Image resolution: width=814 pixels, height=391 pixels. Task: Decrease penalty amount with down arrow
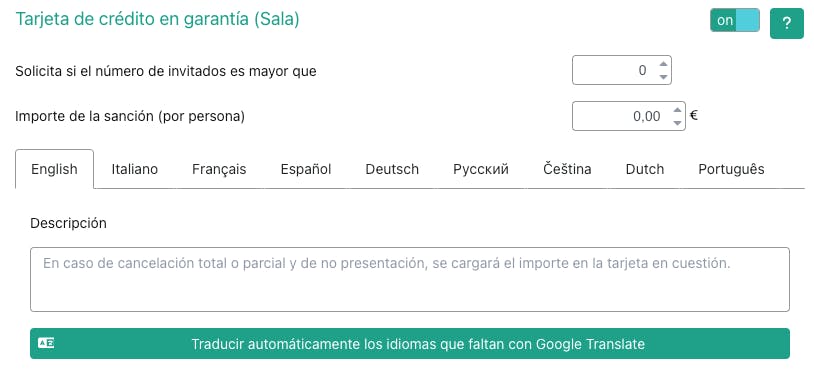677,123
